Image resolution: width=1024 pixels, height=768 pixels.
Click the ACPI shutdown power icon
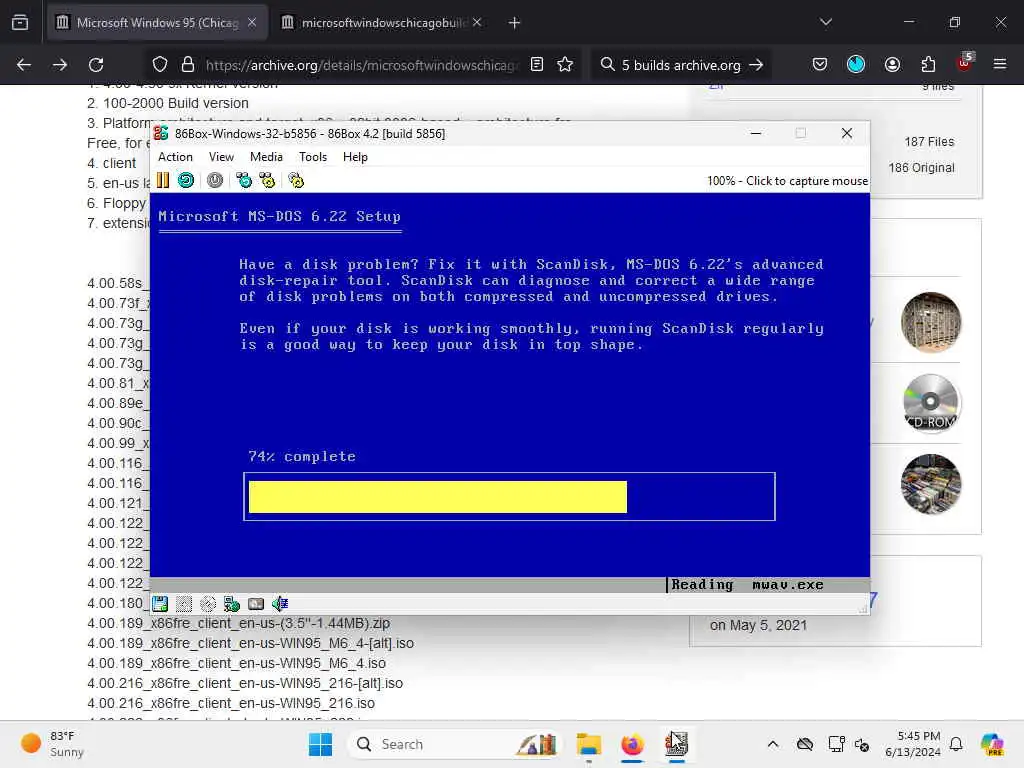(215, 180)
